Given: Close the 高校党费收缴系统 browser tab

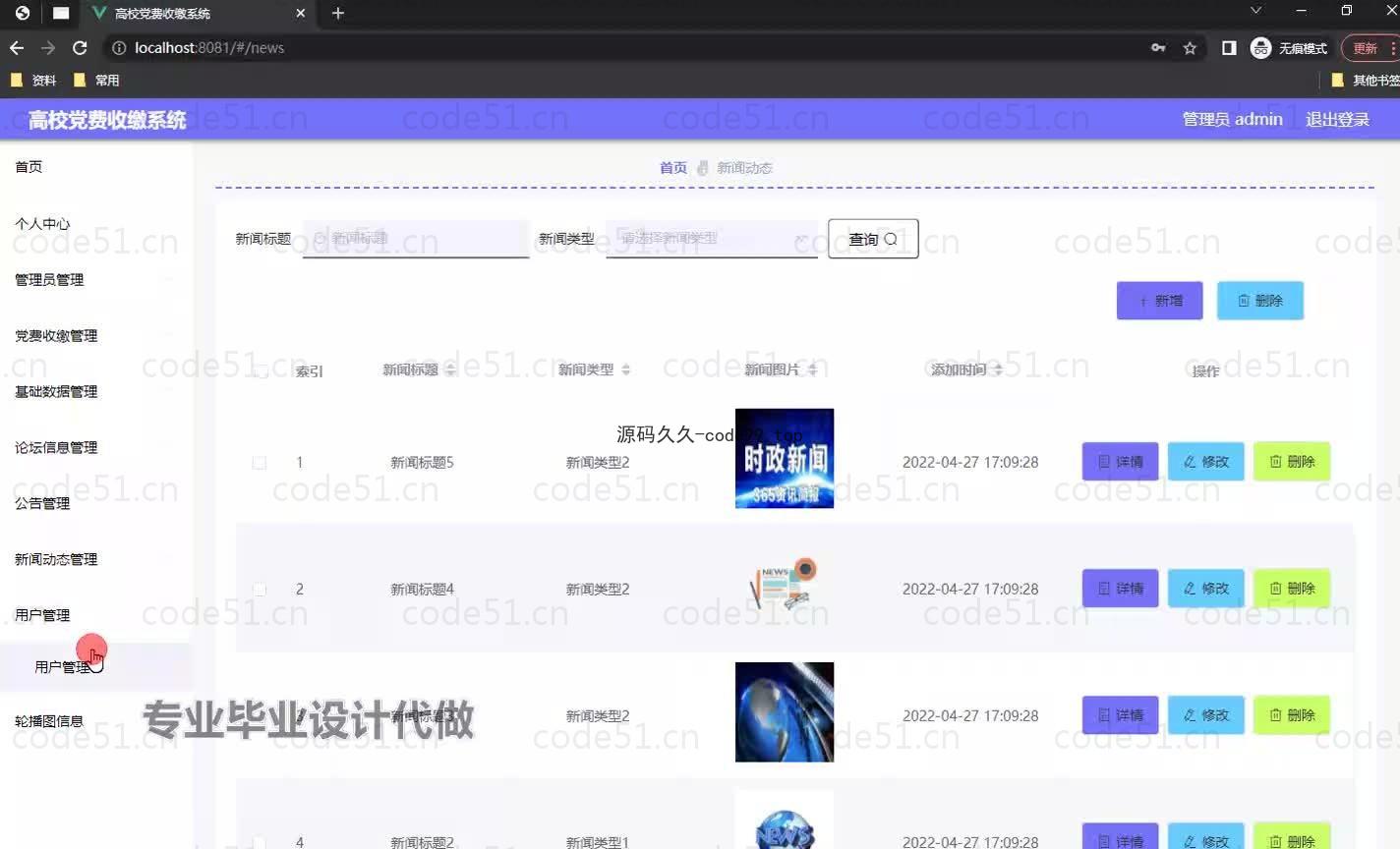Looking at the screenshot, I should (301, 14).
